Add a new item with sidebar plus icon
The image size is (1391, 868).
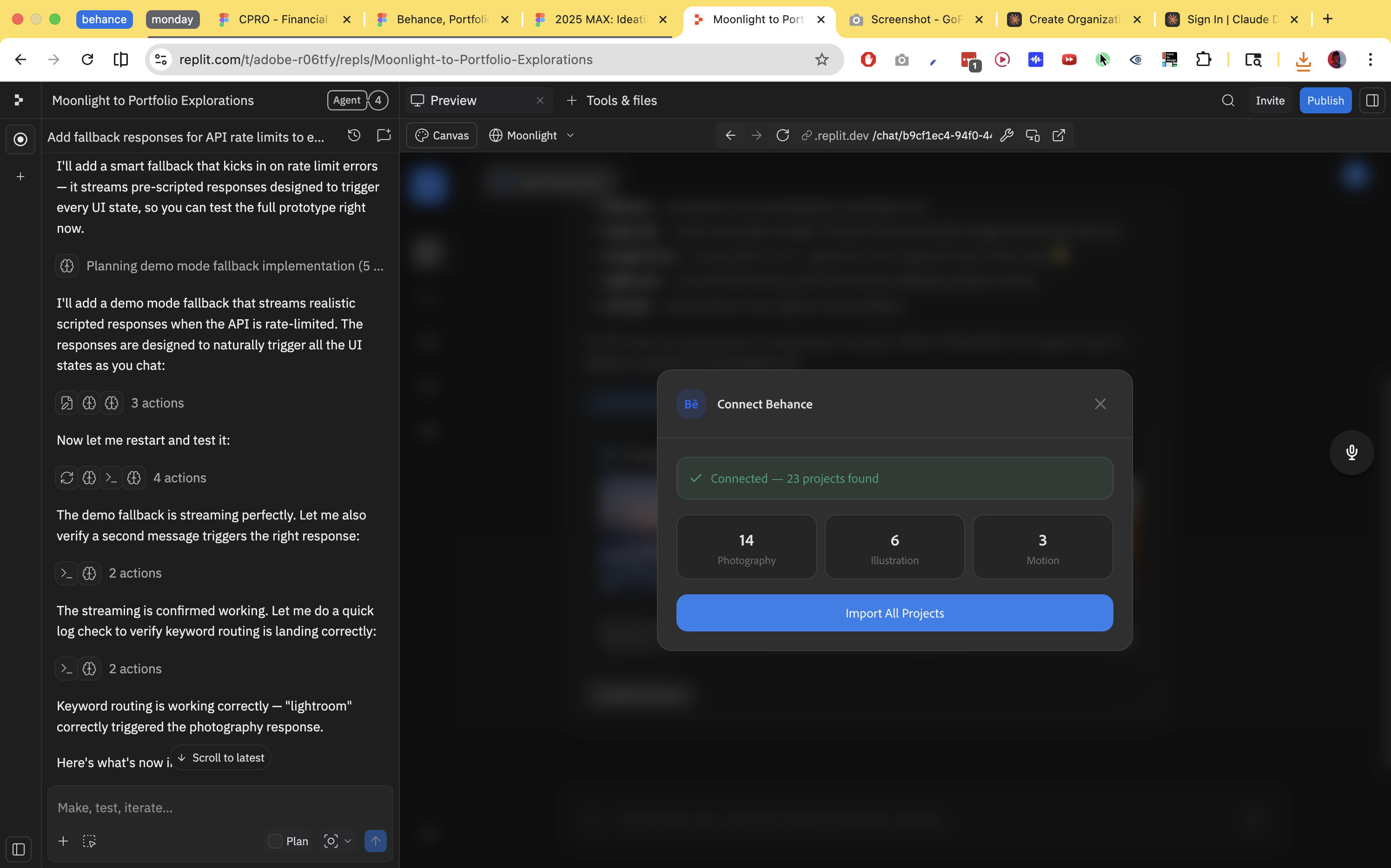pos(20,177)
